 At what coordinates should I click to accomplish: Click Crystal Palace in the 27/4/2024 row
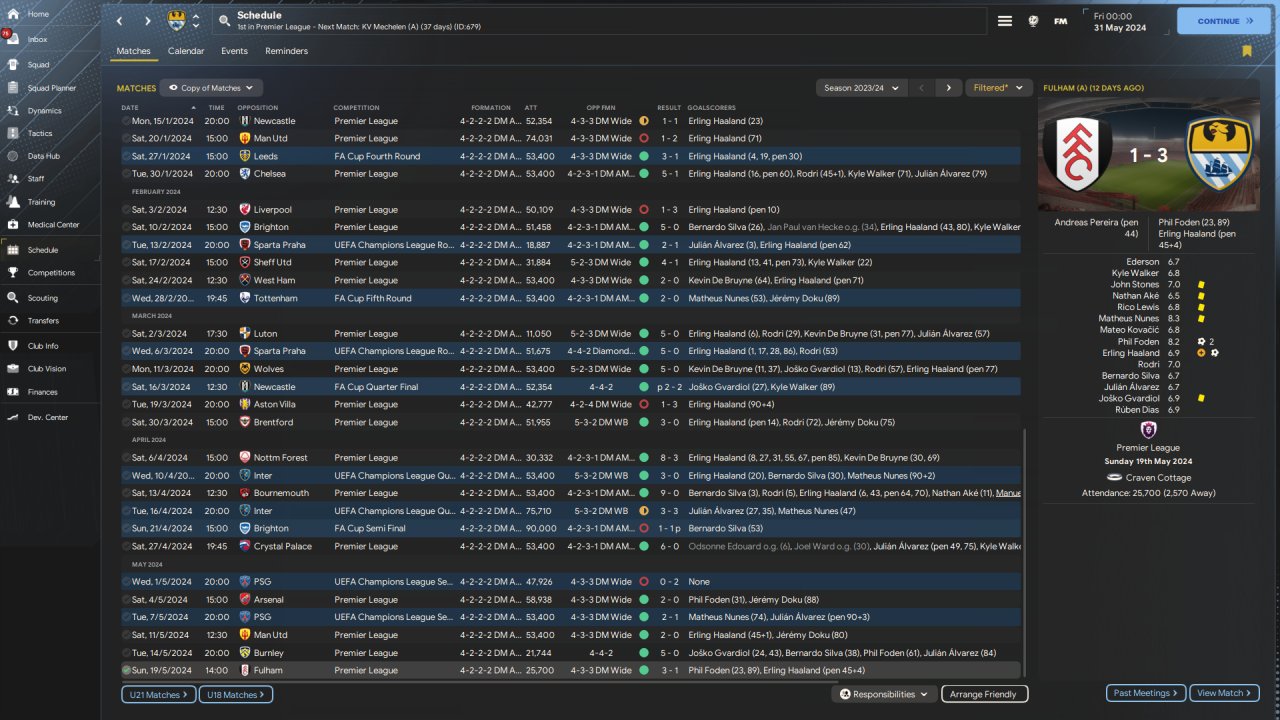point(284,546)
